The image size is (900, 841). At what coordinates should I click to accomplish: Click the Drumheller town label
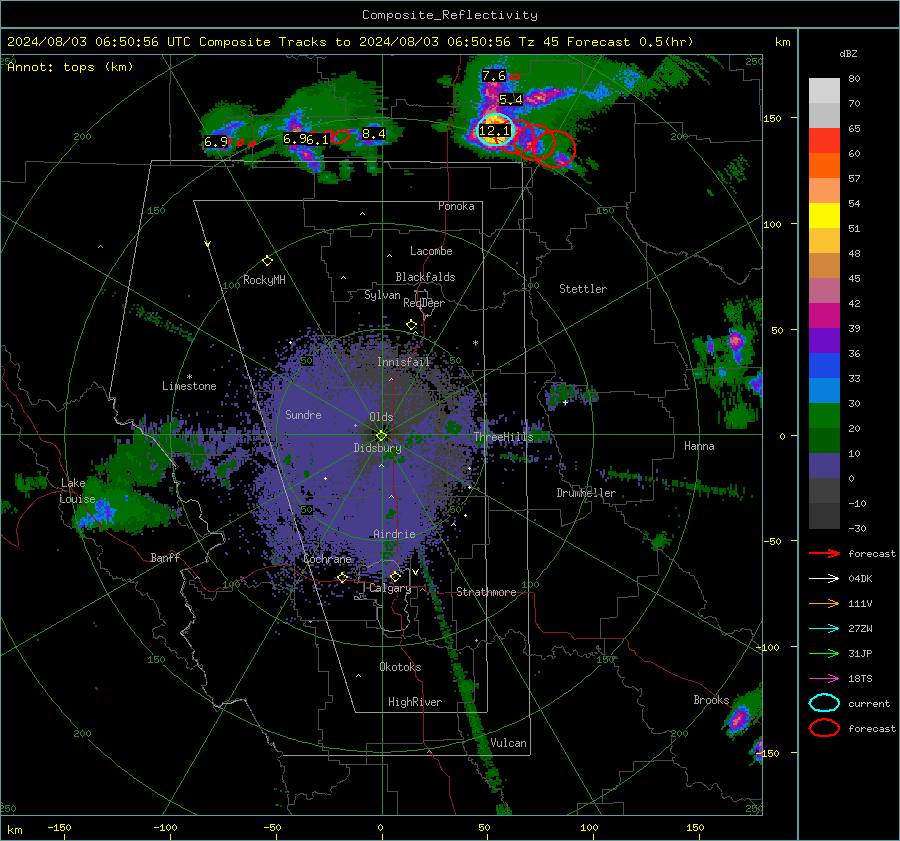tap(586, 493)
